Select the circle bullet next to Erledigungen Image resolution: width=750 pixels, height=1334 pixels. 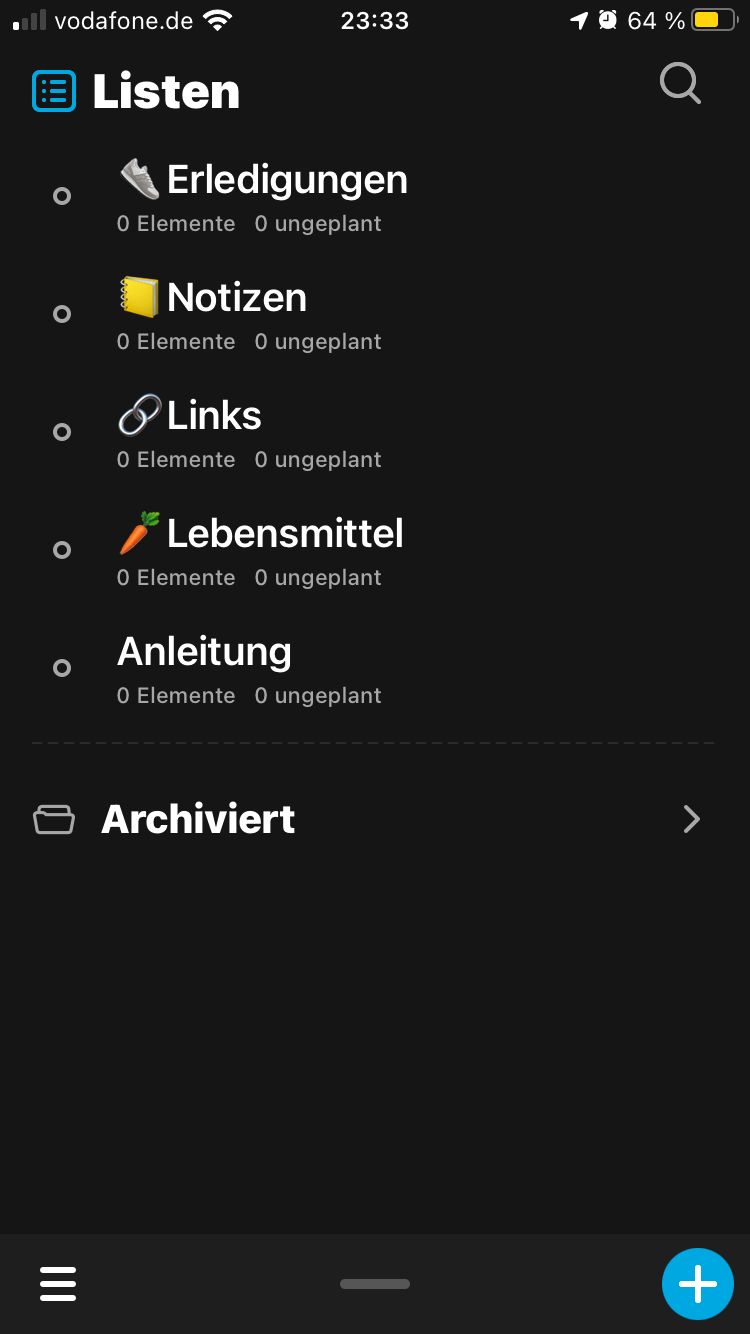(62, 196)
